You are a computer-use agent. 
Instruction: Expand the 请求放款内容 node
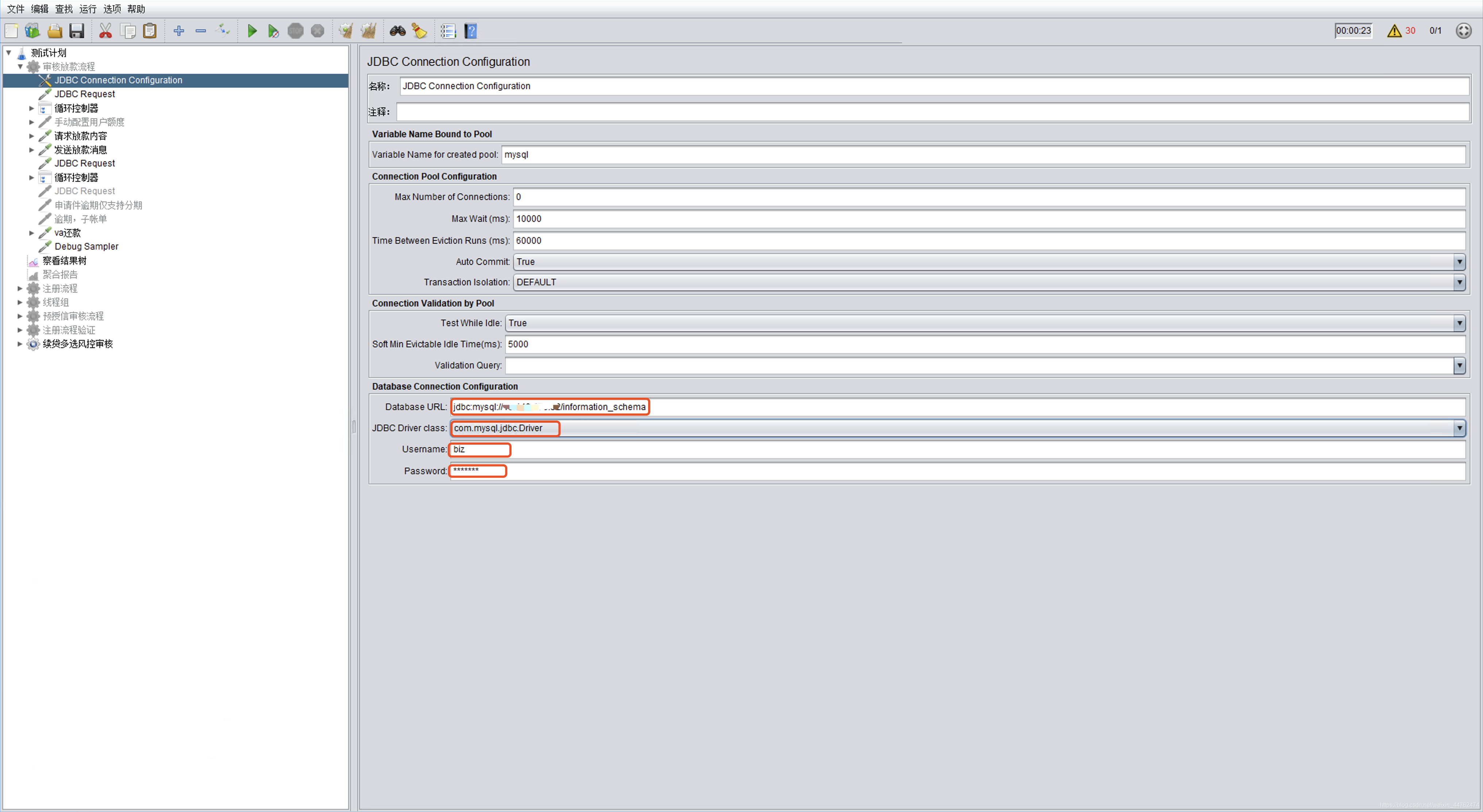click(x=32, y=136)
